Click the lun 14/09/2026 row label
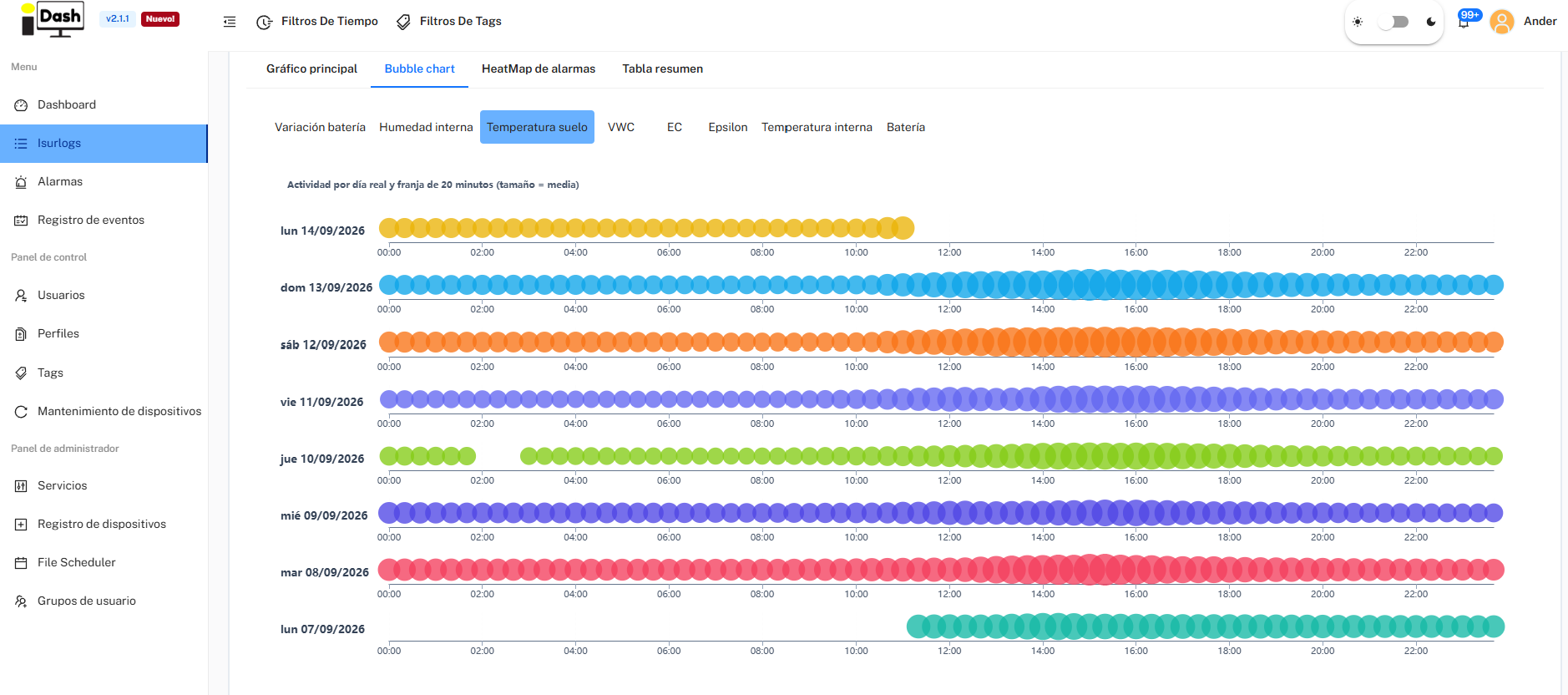 point(322,231)
